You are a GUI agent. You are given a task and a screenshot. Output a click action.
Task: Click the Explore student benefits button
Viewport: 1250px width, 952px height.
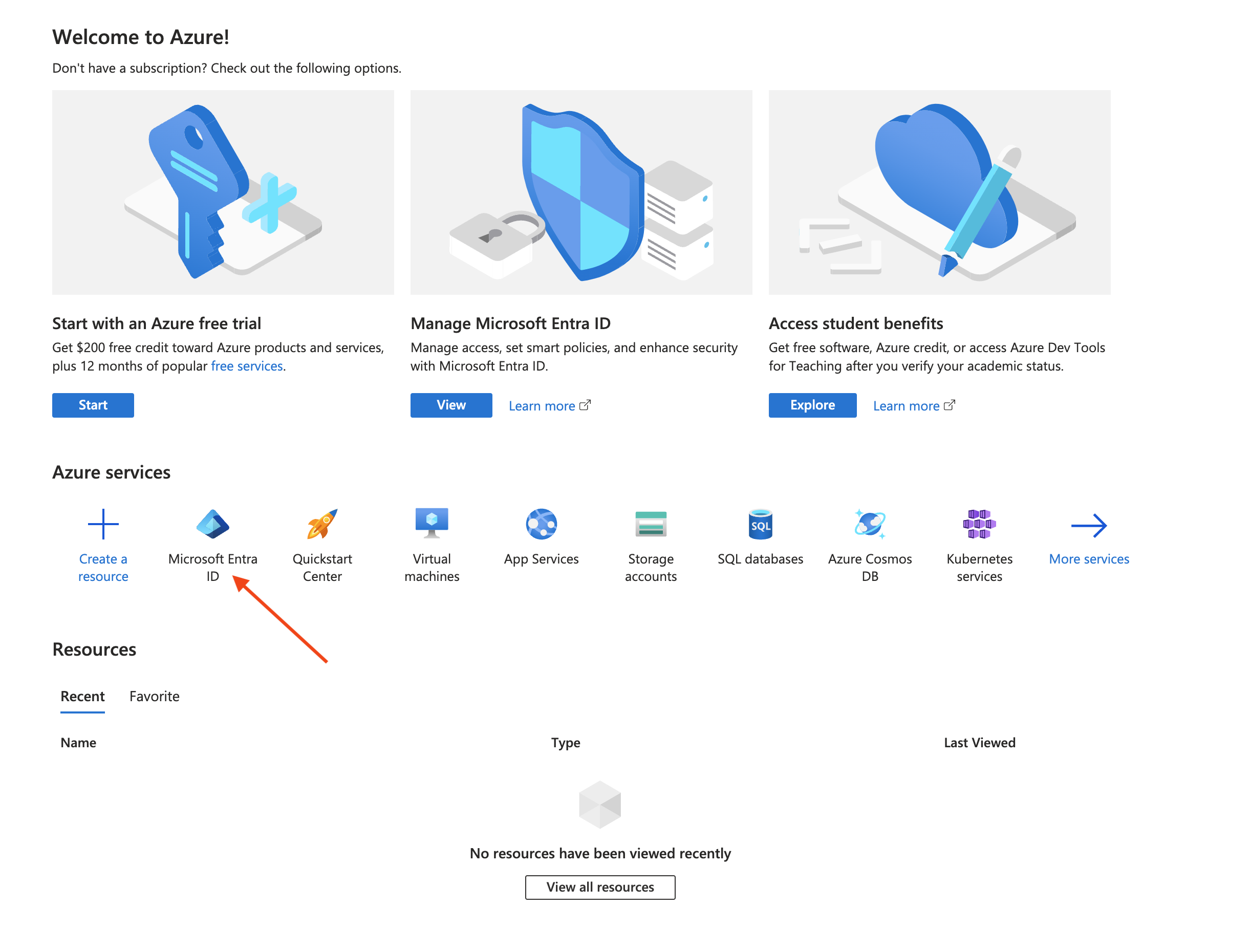point(812,405)
